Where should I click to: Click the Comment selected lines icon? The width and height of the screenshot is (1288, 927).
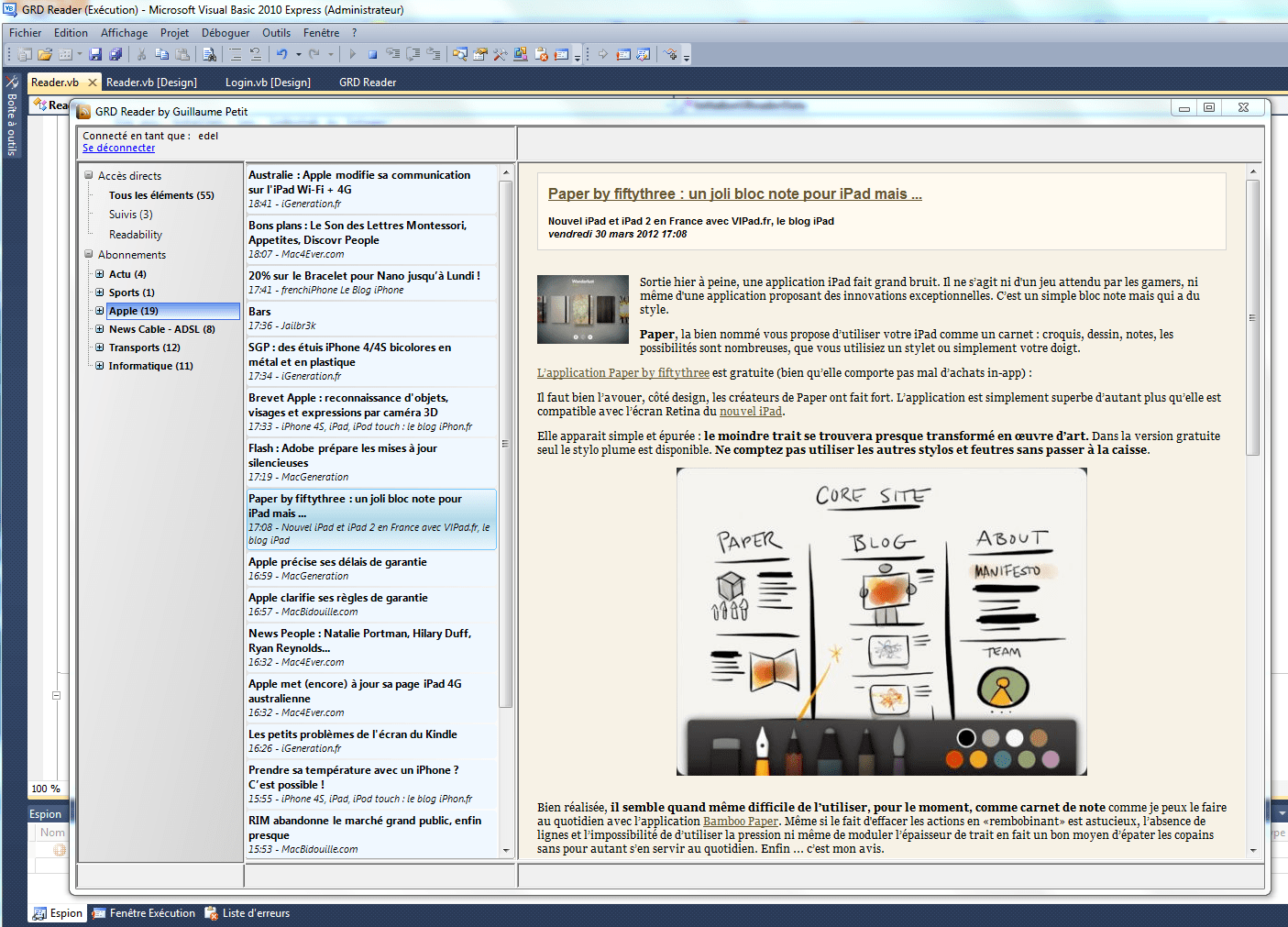[236, 55]
